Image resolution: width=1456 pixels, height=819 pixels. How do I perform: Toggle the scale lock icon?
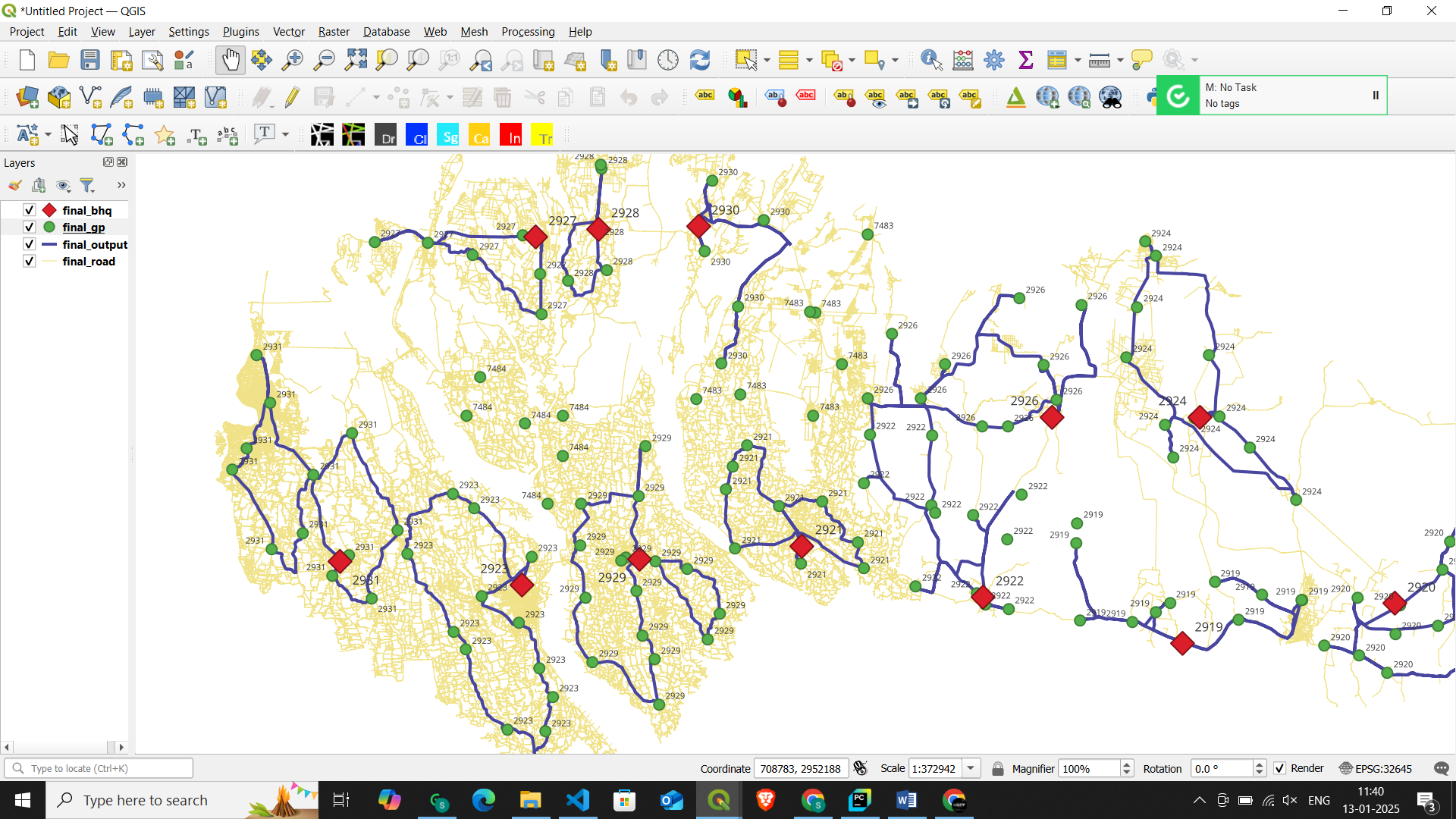(998, 768)
